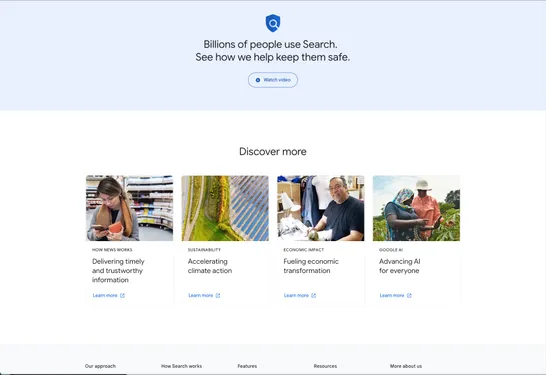The image size is (546, 375).
Task: Open More about us footer section
Action: (406, 366)
